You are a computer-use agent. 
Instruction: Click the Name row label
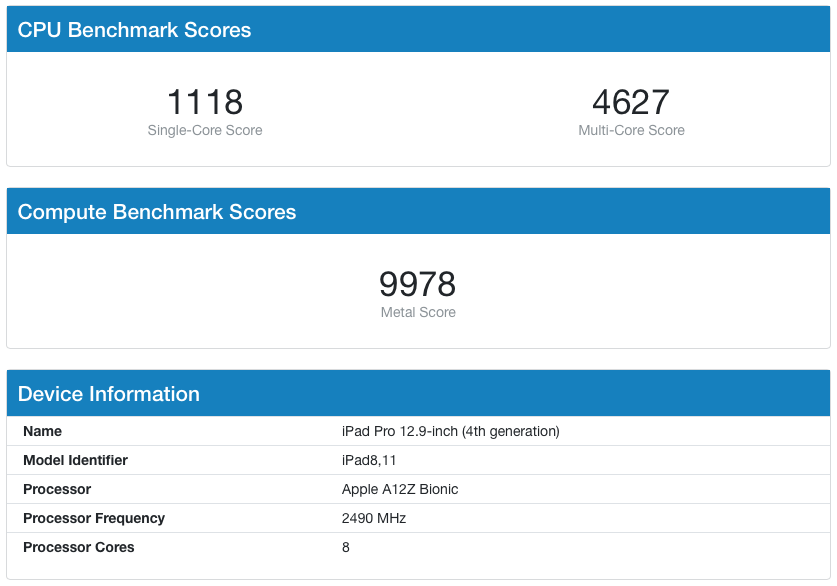[x=42, y=431]
